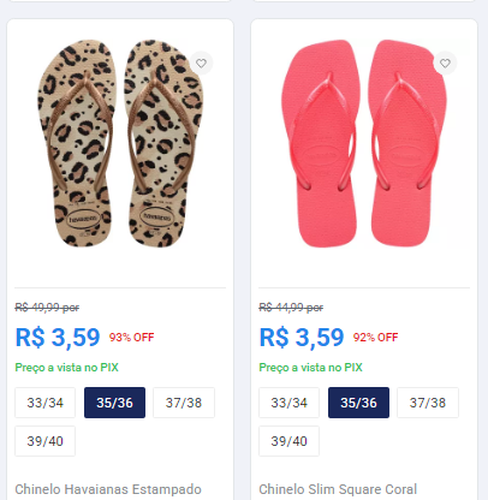Click the 93% OFF discount label
488x500 pixels.
click(x=132, y=337)
